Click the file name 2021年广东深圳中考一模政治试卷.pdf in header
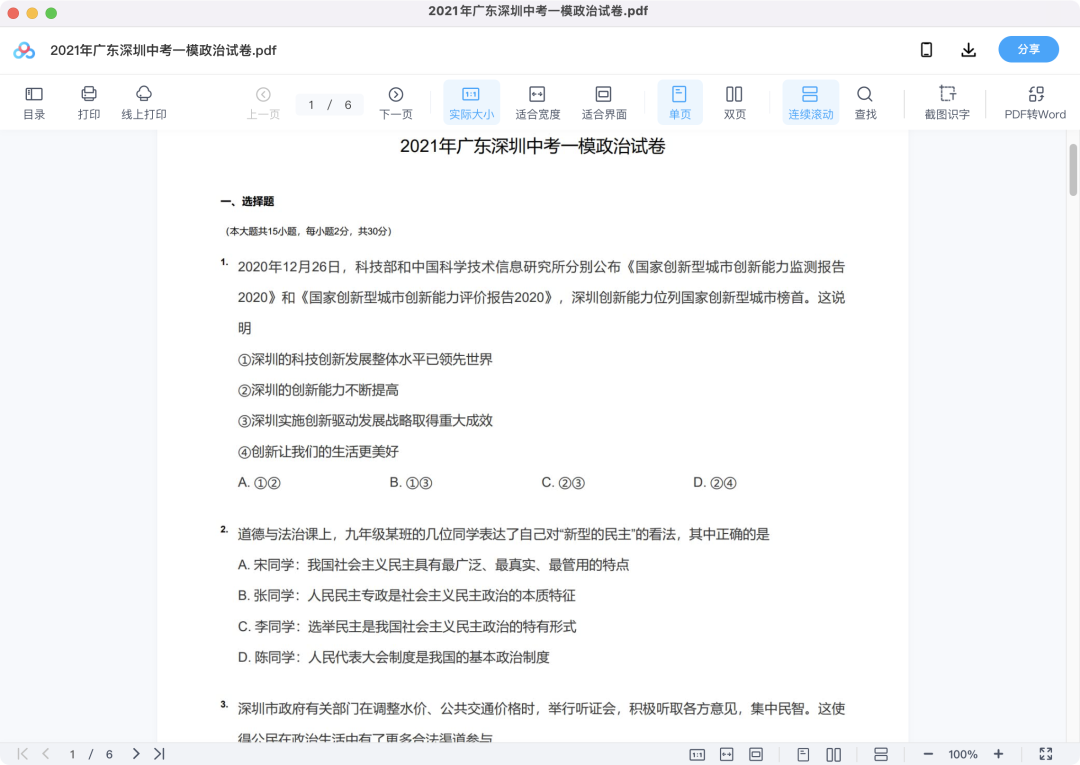Image resolution: width=1080 pixels, height=765 pixels. [x=163, y=50]
